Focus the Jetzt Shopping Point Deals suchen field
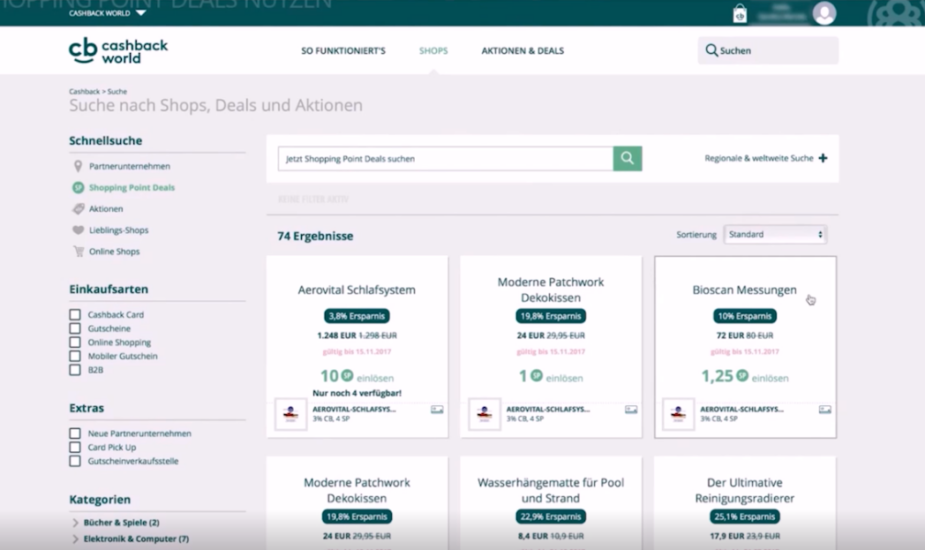This screenshot has height=550, width=925. (x=445, y=159)
